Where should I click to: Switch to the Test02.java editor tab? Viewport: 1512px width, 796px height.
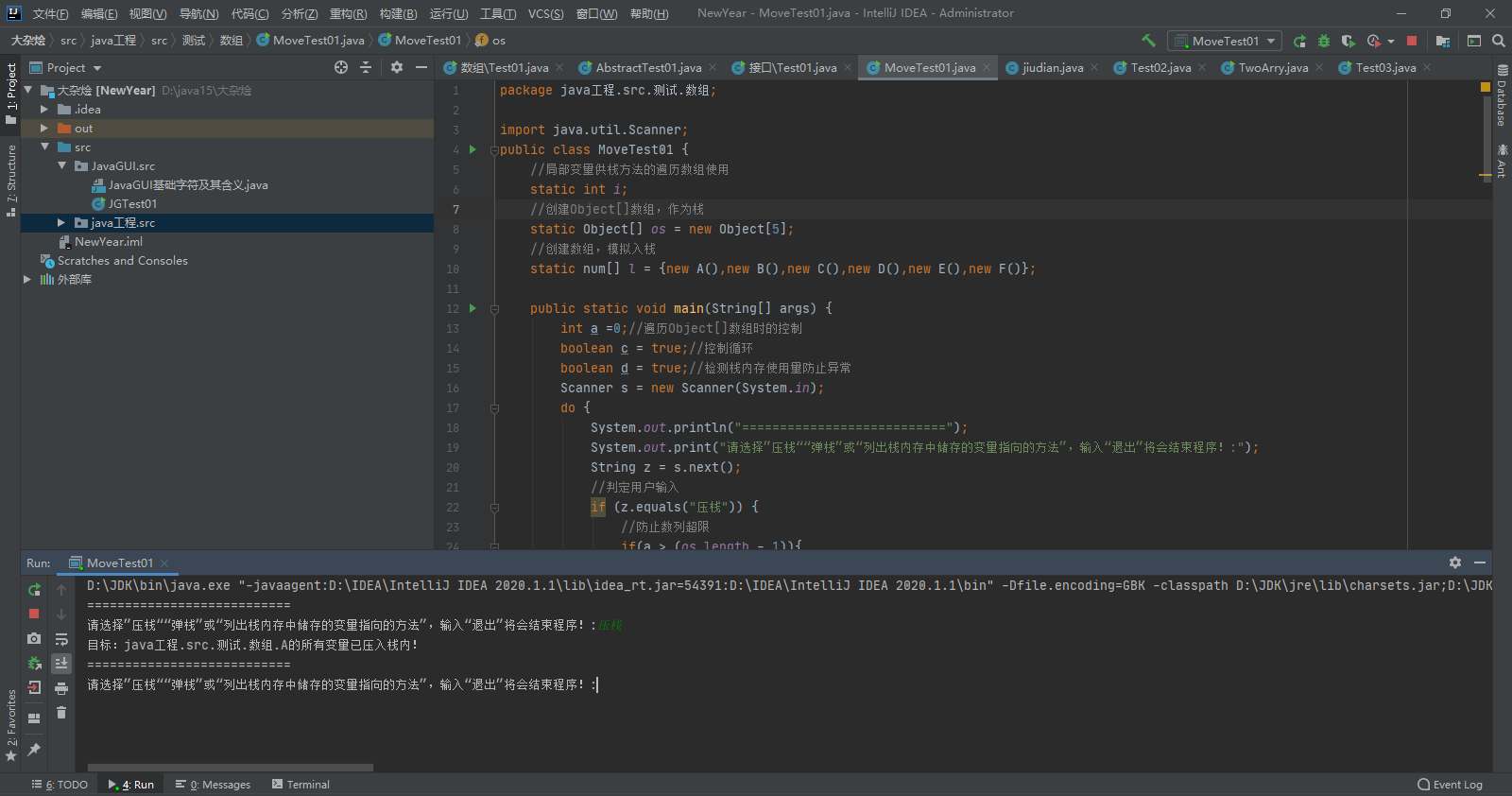(1160, 68)
